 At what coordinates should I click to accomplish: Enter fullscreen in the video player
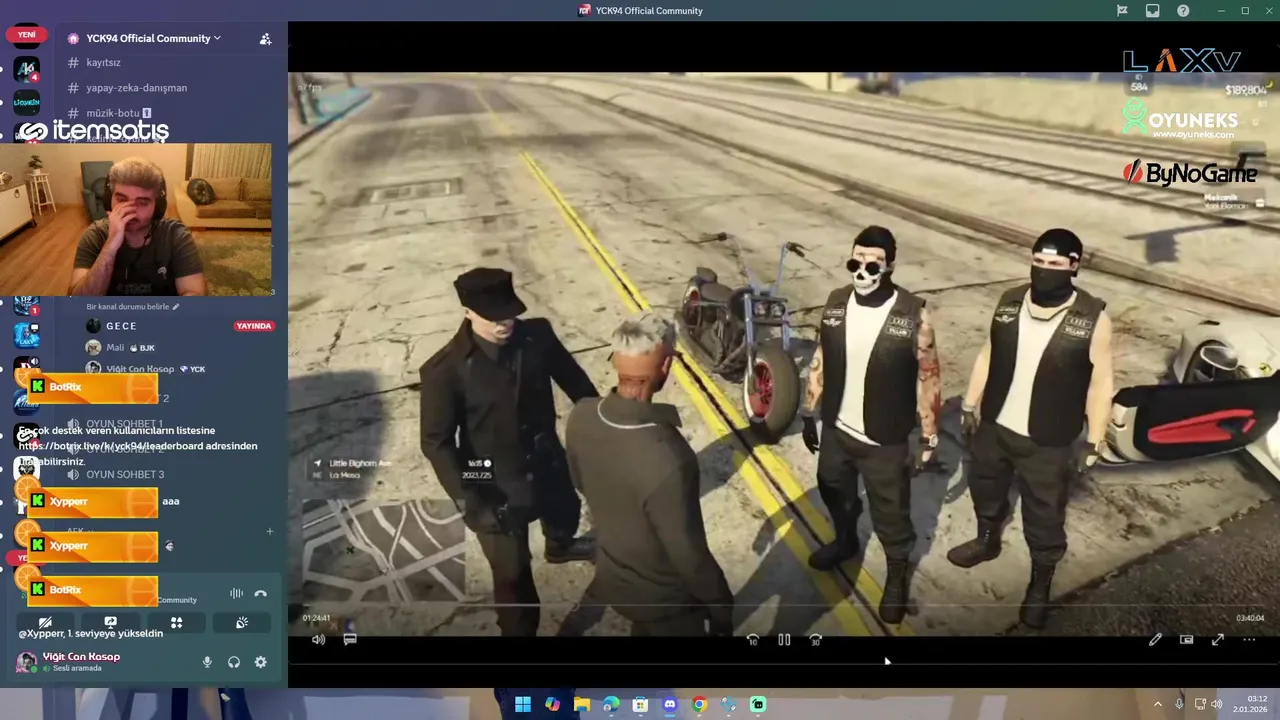click(1217, 640)
